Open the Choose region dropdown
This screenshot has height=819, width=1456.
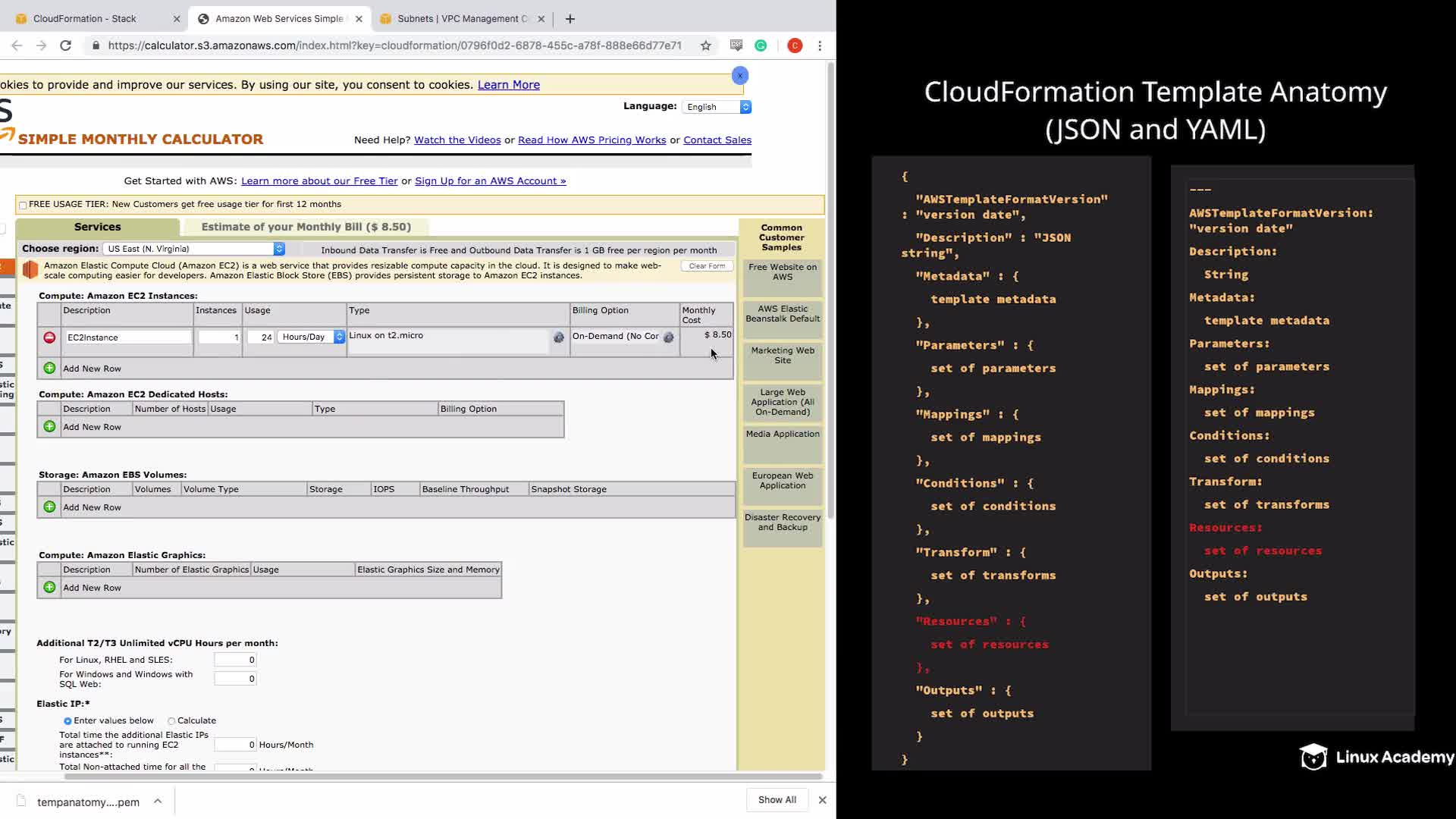194,249
